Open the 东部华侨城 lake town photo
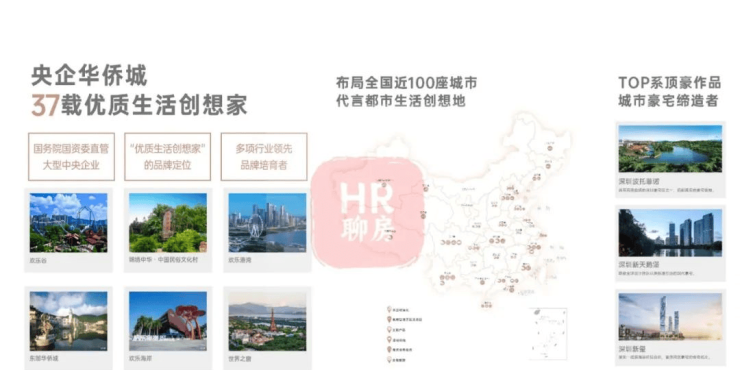This screenshot has width=740, height=370. (x=68, y=321)
